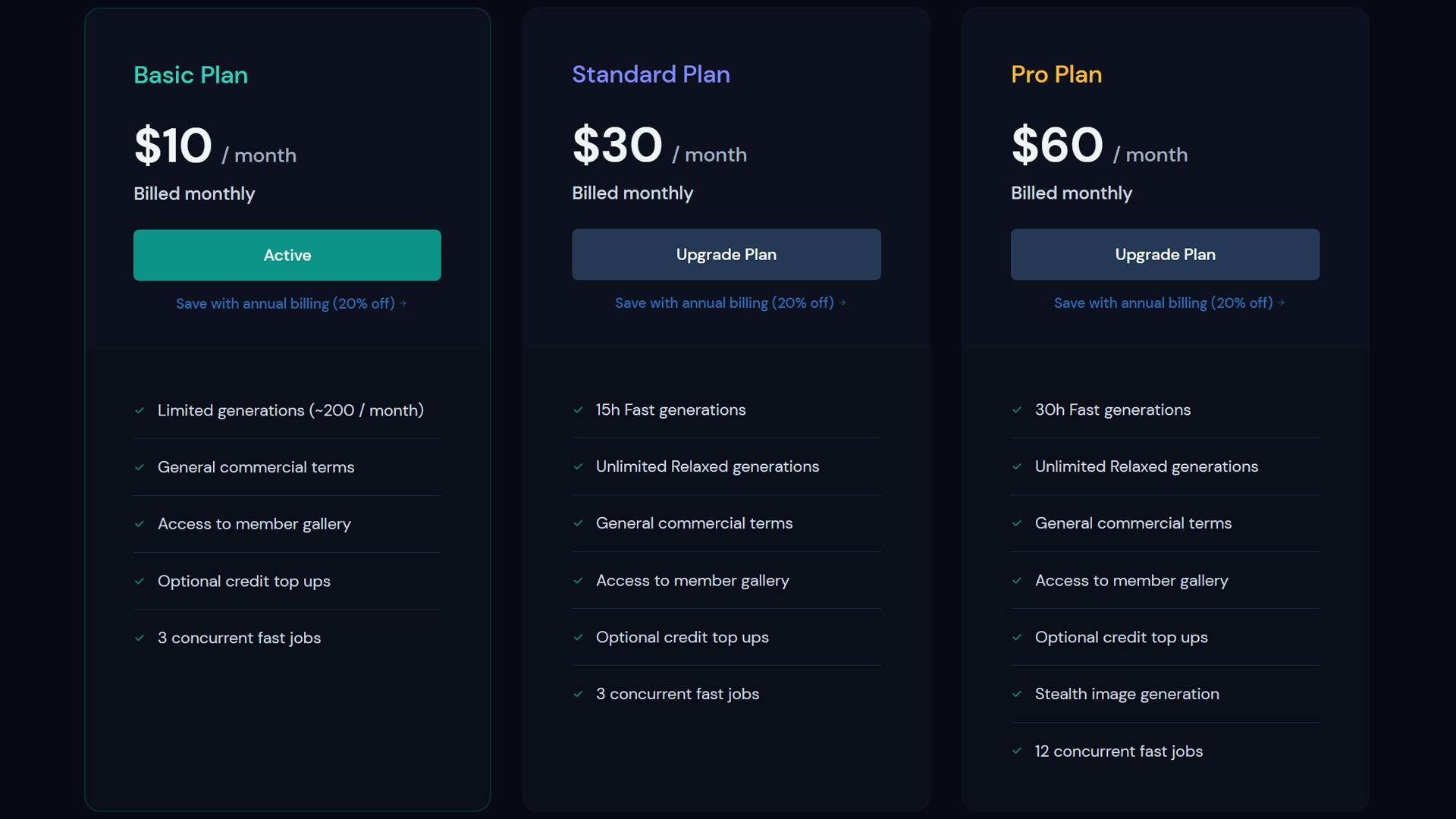This screenshot has height=819, width=1456.
Task: Click the checkmark next to Stealth image generation
Action: (1017, 695)
